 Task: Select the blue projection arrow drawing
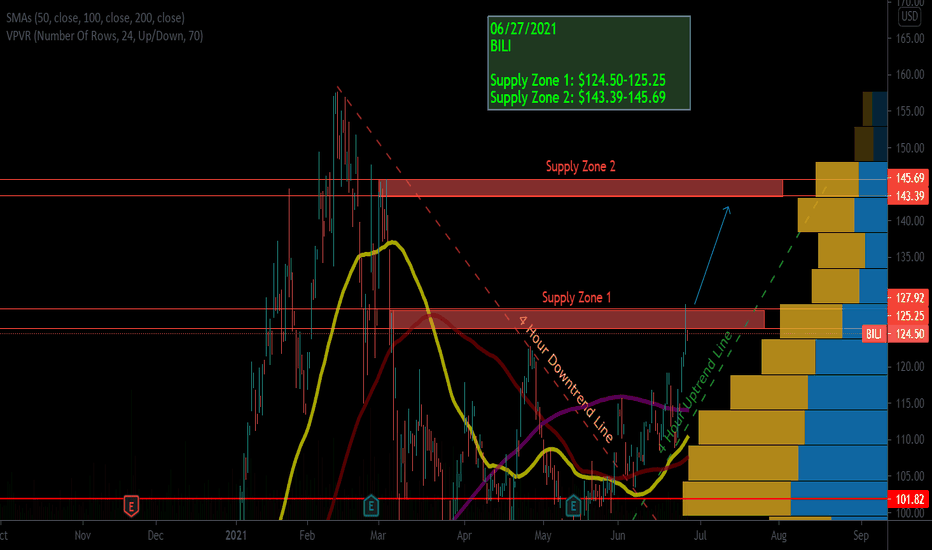[712, 255]
